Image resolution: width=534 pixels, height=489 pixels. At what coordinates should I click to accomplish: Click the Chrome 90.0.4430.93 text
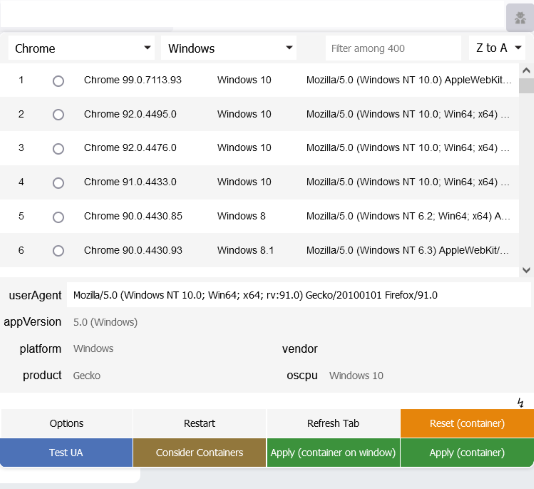tap(133, 250)
